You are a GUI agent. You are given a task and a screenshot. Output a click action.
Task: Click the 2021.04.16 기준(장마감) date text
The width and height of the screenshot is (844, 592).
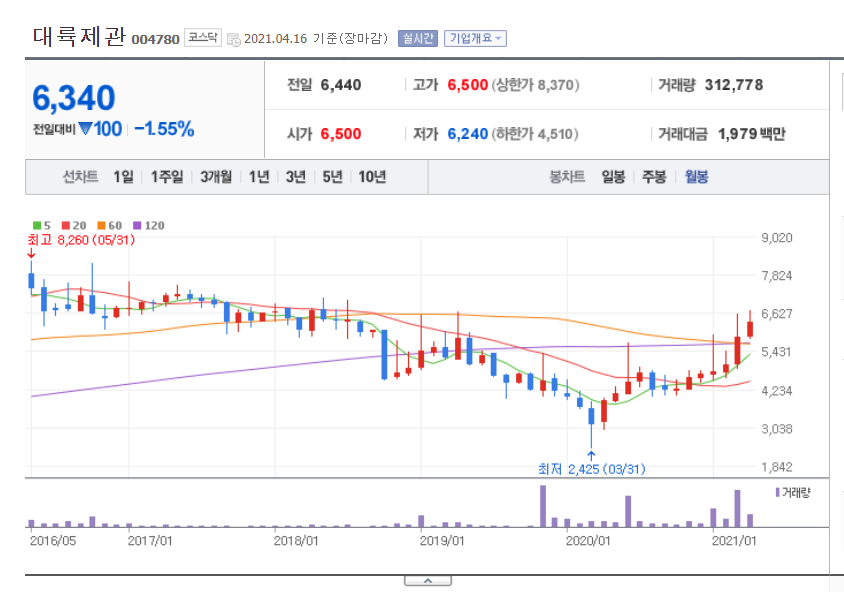315,39
